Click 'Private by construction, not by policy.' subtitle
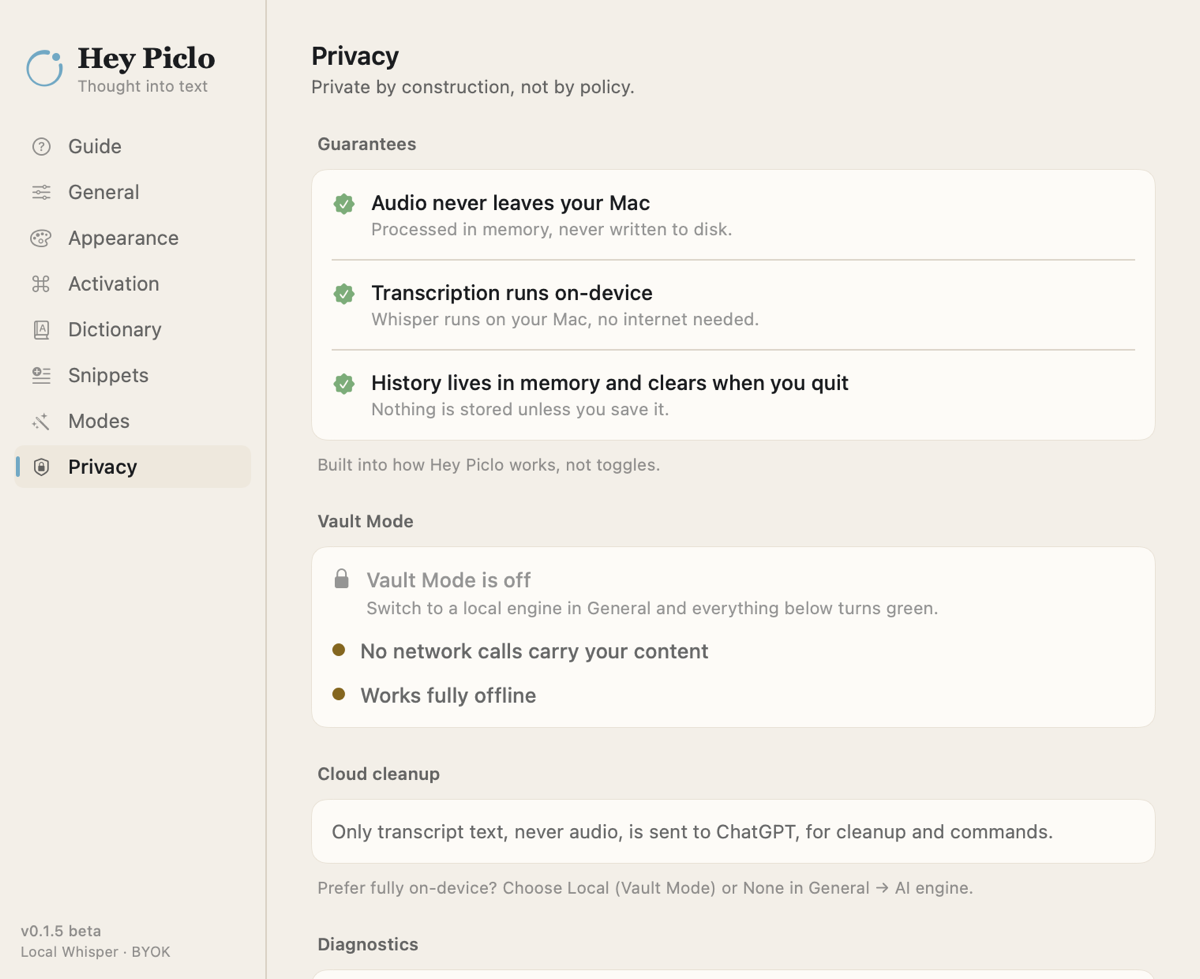This screenshot has width=1200, height=979. click(473, 87)
